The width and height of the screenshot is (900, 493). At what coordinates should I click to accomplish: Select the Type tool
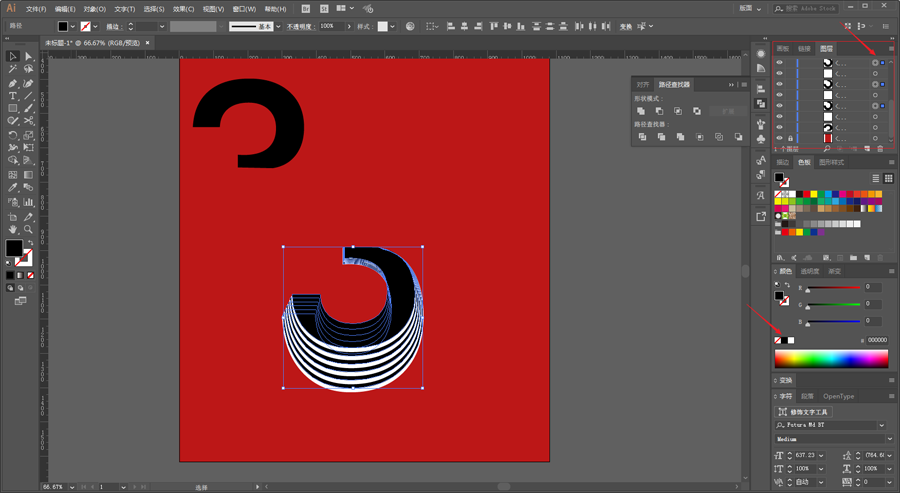(x=13, y=96)
